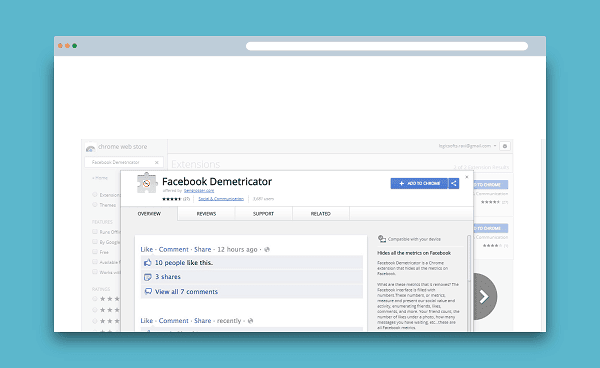This screenshot has width=600, height=368.
Task: Click the thumbs-up icon beside '10 people like this'
Action: coord(148,263)
